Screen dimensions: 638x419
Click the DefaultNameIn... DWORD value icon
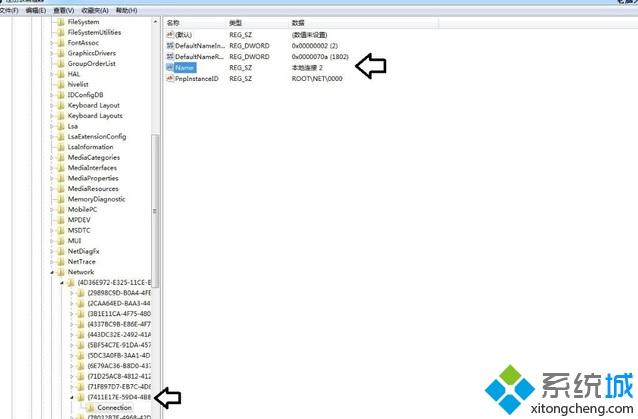tap(170, 46)
